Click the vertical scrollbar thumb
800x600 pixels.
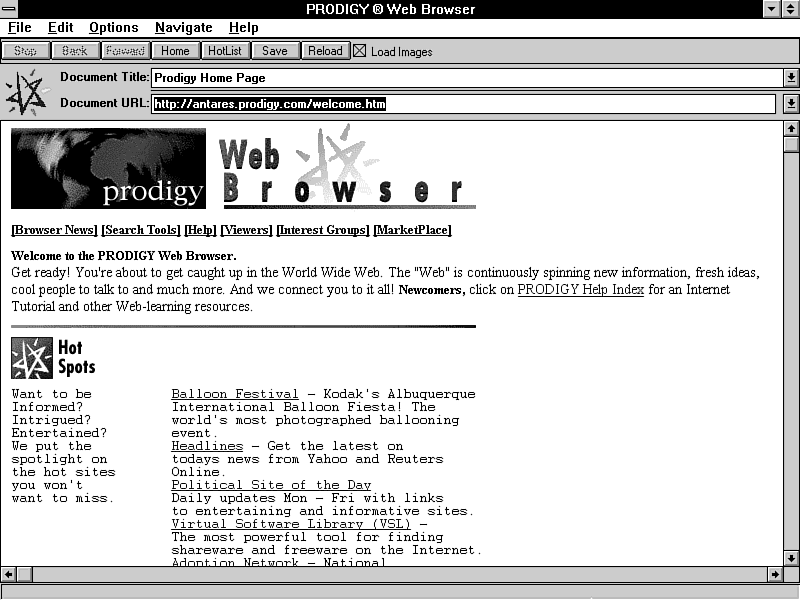pyautogui.click(x=791, y=144)
